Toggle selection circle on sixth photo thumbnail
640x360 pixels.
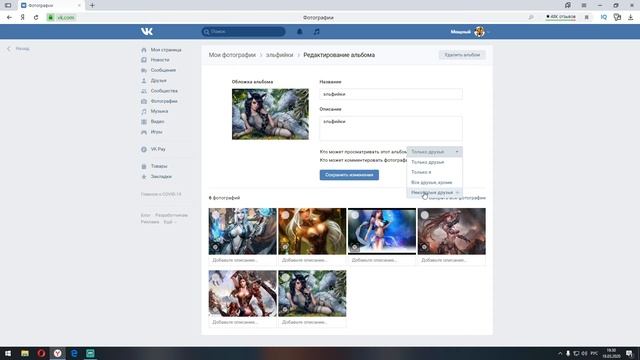[285, 277]
